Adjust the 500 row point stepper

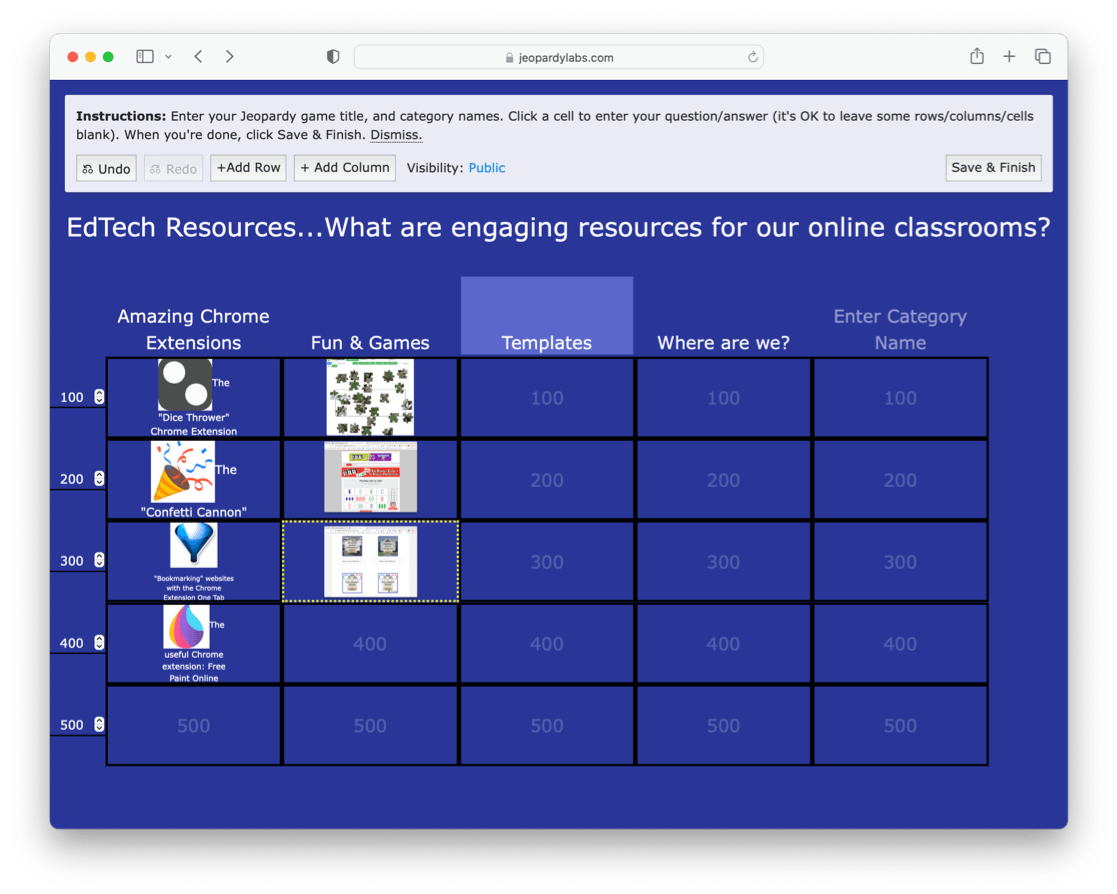tap(99, 724)
